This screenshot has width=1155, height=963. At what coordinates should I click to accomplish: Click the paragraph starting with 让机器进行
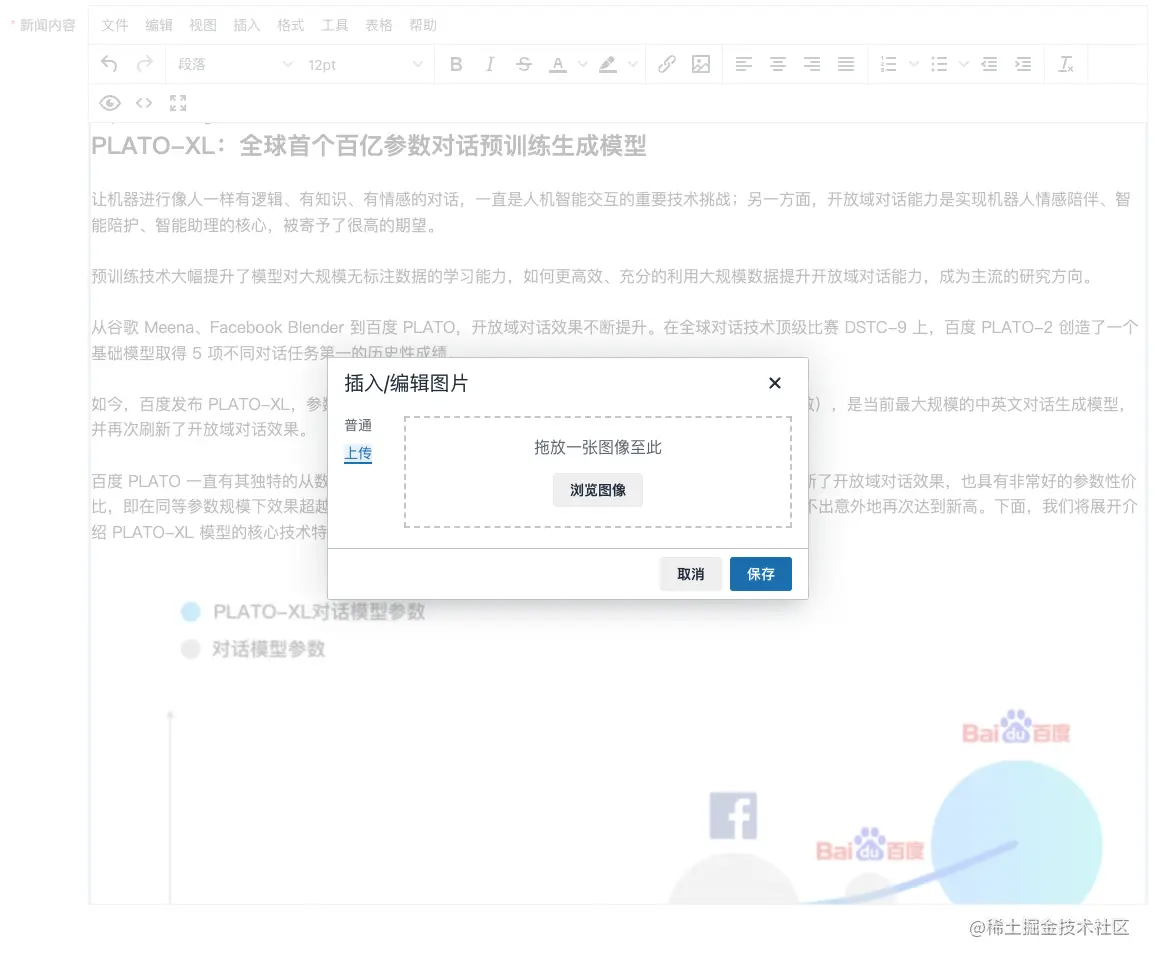click(611, 212)
